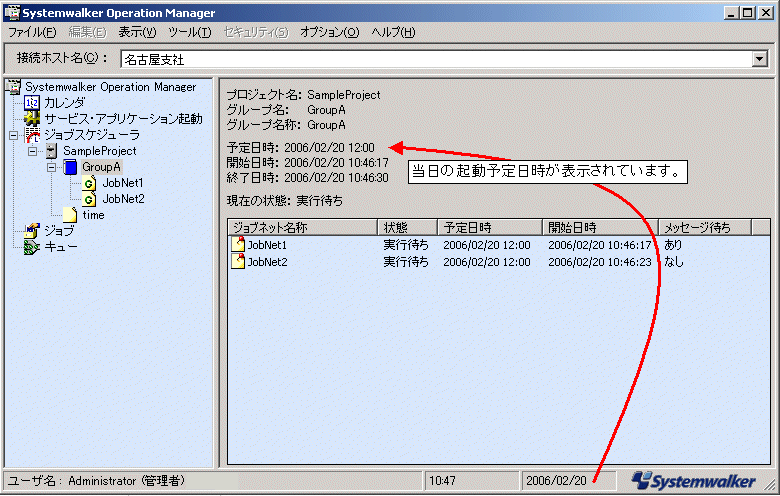Open the ツール(T) menu

click(x=189, y=32)
